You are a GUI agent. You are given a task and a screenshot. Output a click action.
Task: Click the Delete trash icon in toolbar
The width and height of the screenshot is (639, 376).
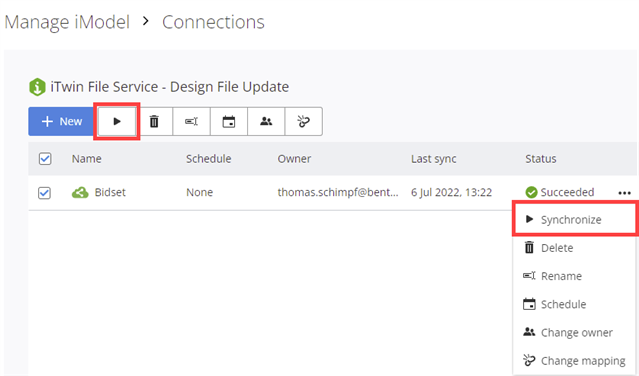154,121
